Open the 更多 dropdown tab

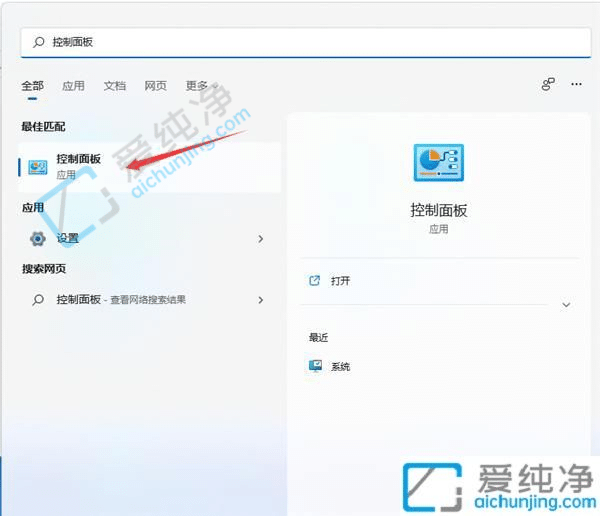(x=202, y=86)
